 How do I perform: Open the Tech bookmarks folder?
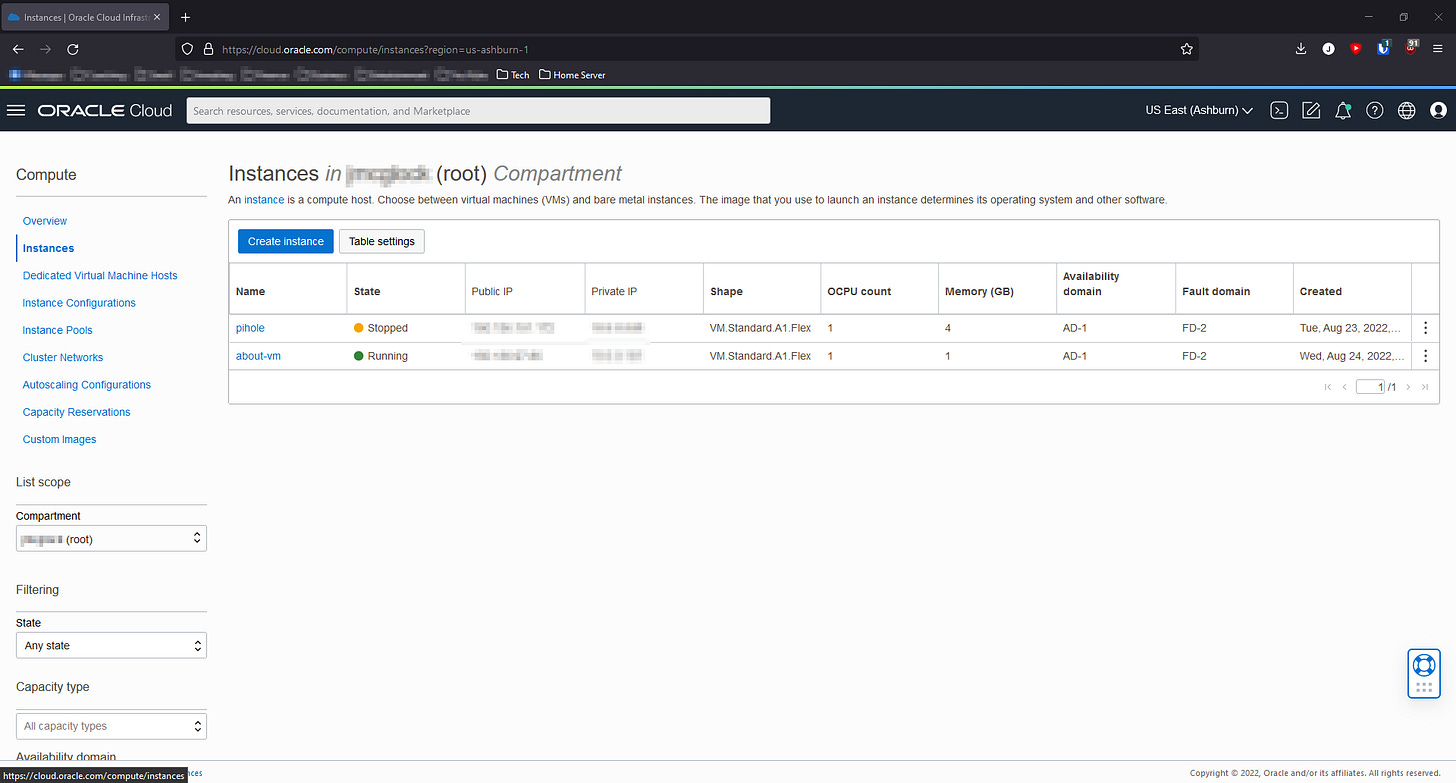(x=512, y=74)
